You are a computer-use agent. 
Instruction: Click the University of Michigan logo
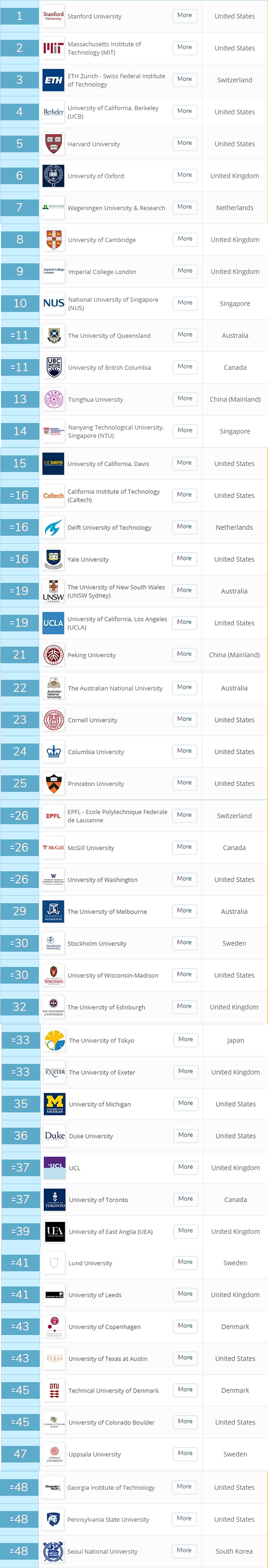point(55,1103)
